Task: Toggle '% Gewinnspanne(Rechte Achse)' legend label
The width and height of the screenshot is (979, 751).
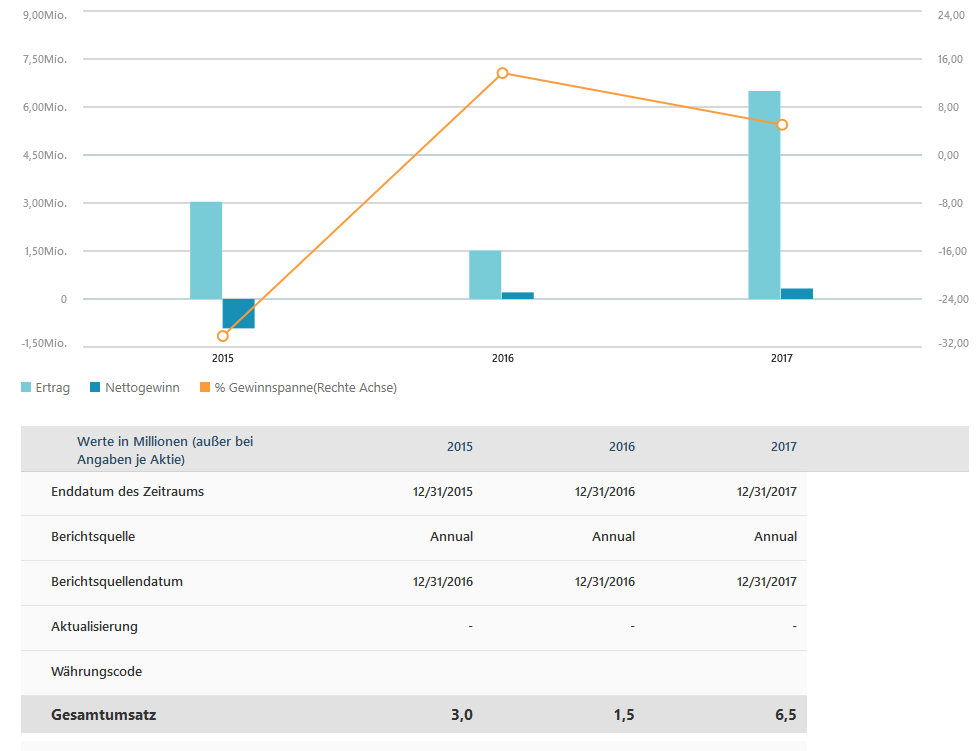Action: 306,388
